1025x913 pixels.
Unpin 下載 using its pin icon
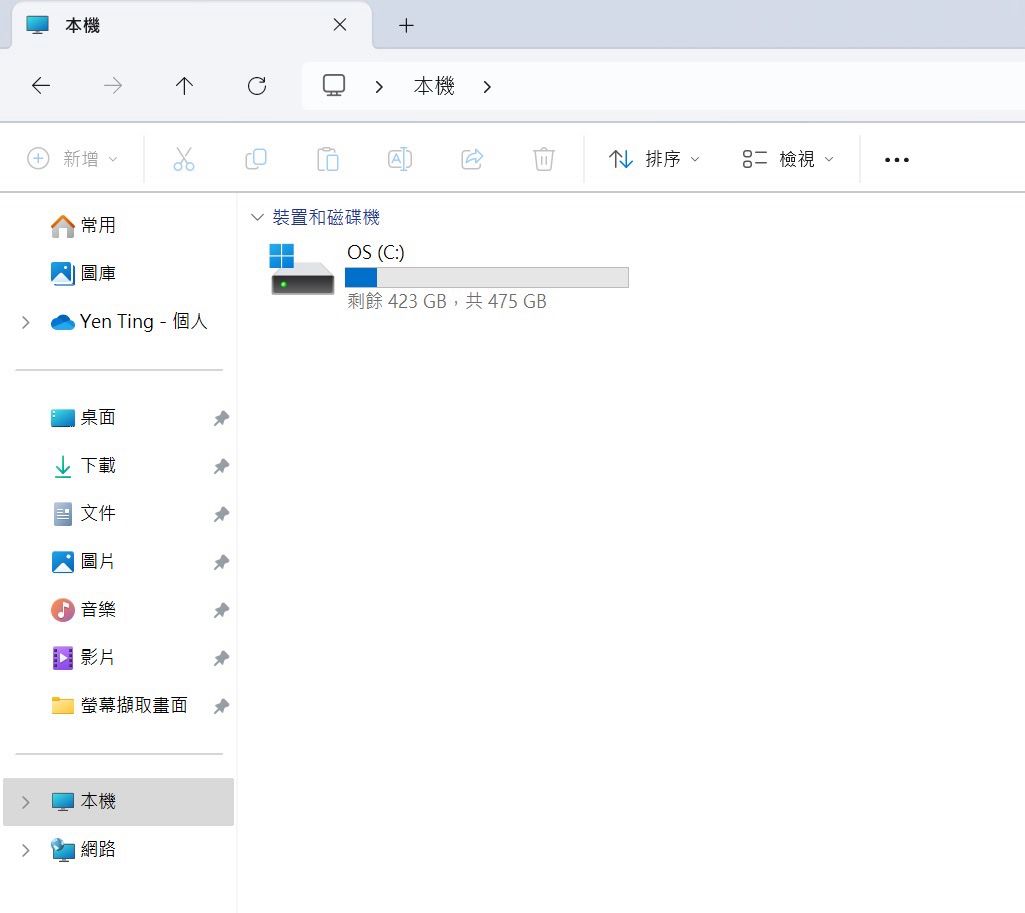tap(221, 466)
